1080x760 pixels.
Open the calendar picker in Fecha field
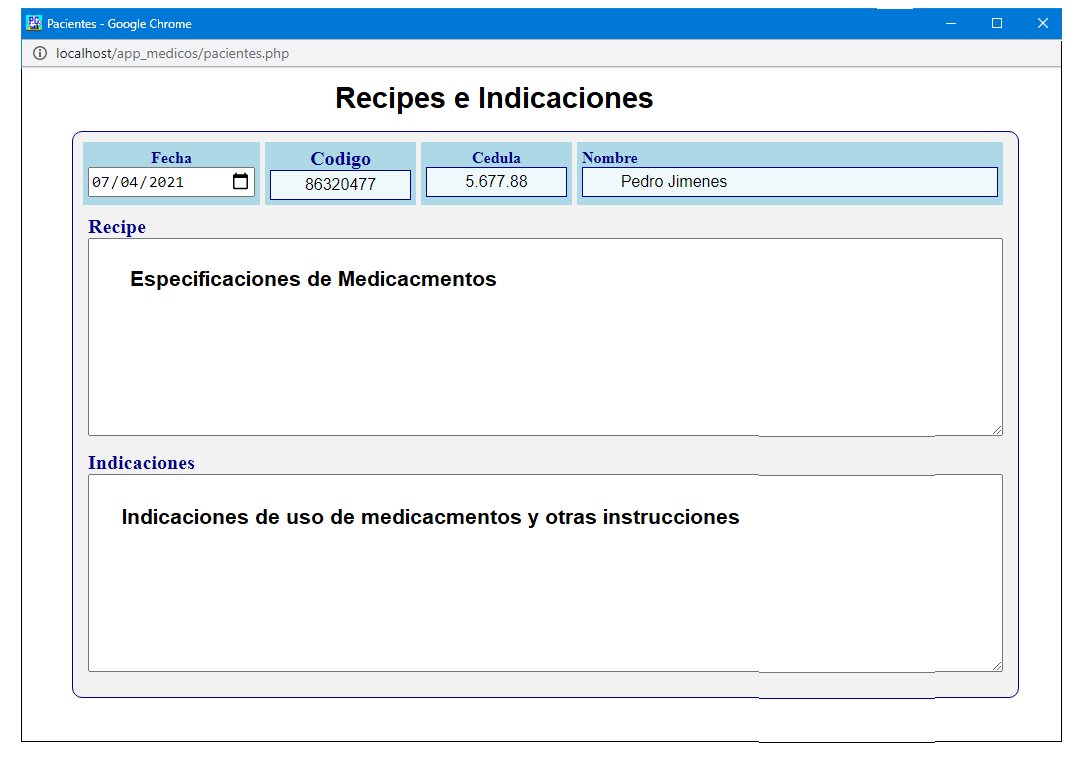pos(240,182)
